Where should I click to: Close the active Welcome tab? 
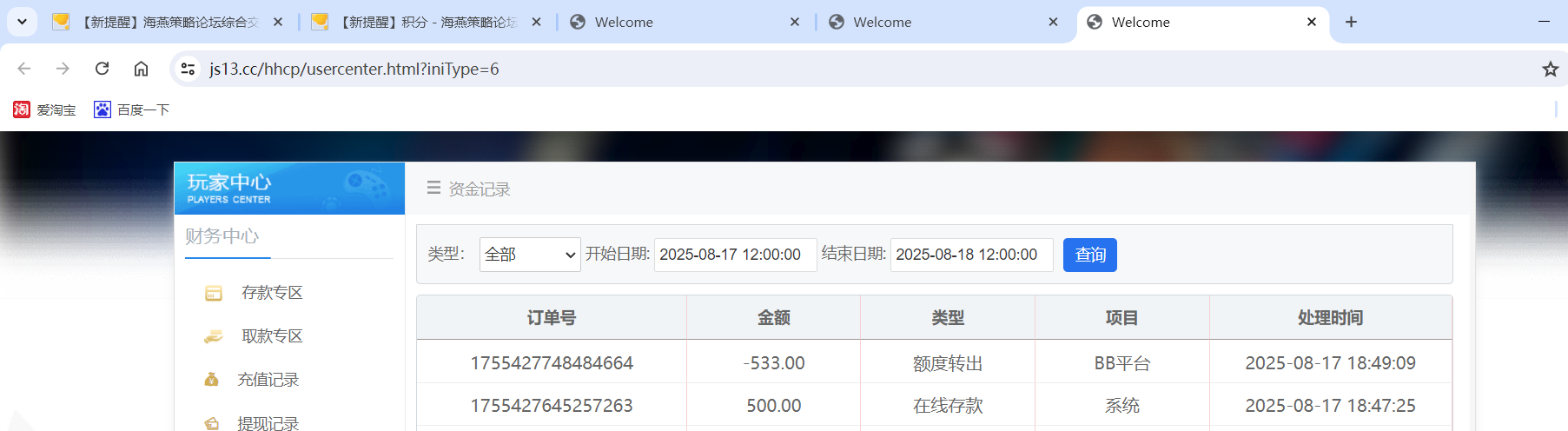1312,22
